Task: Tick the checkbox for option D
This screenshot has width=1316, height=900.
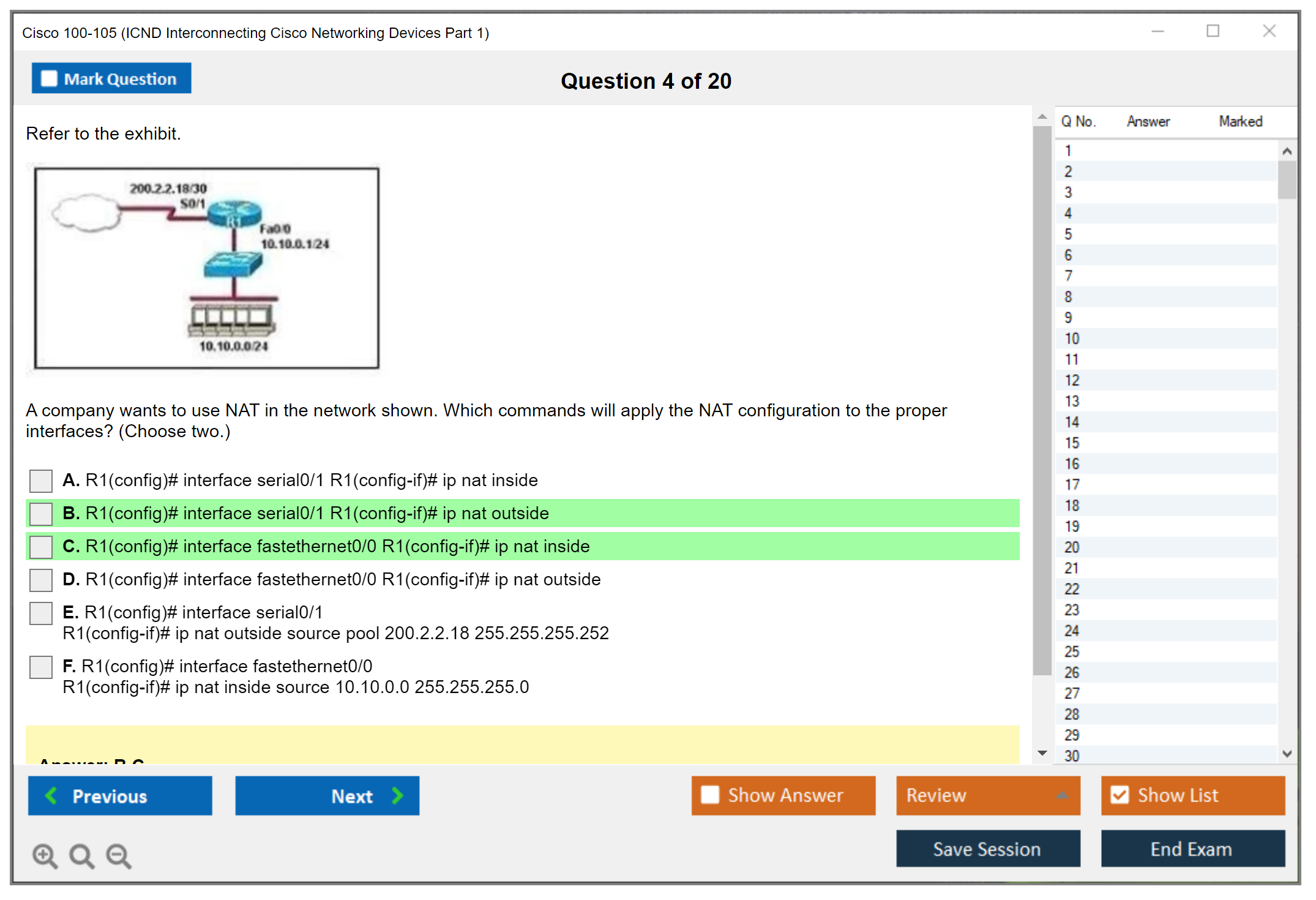Action: click(41, 580)
